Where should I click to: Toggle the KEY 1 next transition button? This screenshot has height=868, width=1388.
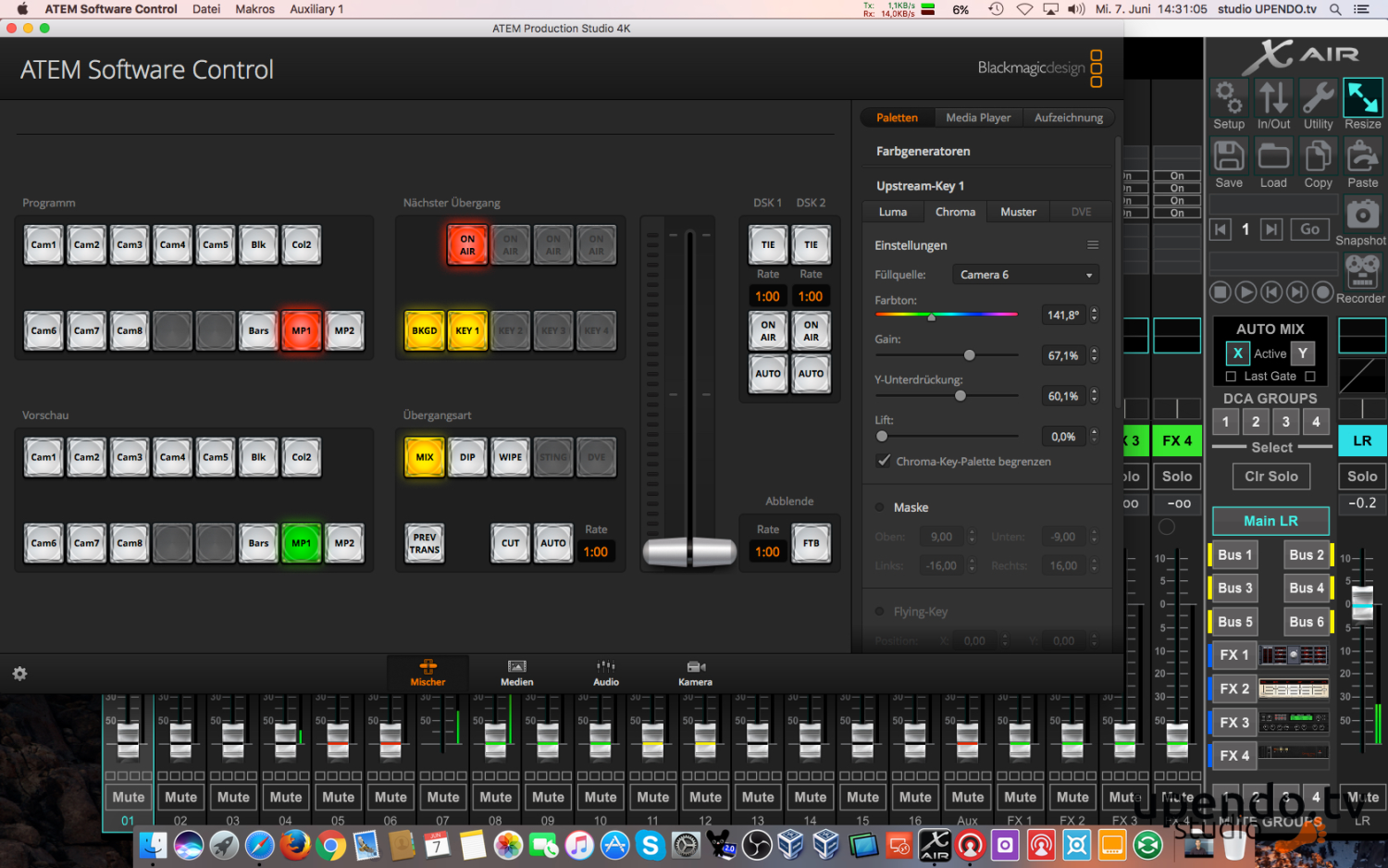click(x=467, y=330)
